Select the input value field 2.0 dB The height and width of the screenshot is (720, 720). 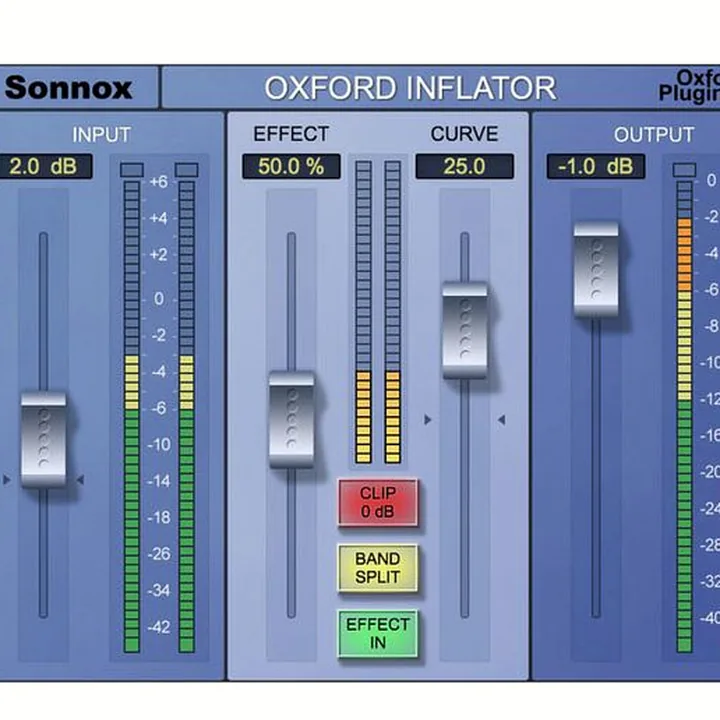pos(45,166)
